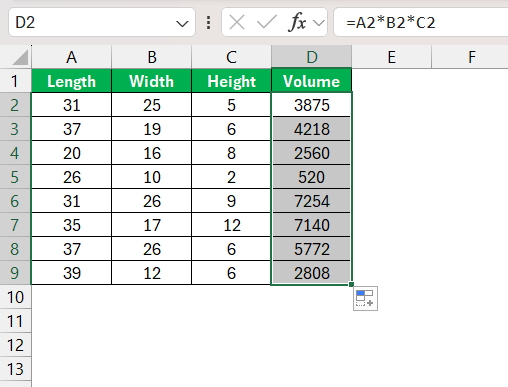Screen dimensions: 508x387
Task: Click Width cell 25 in row 2
Action: (152, 105)
